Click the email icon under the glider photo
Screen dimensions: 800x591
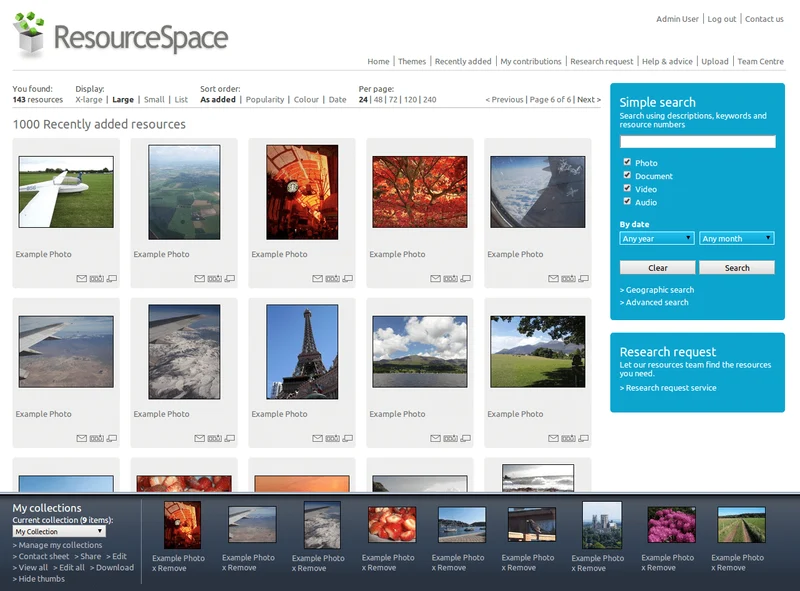coord(80,278)
